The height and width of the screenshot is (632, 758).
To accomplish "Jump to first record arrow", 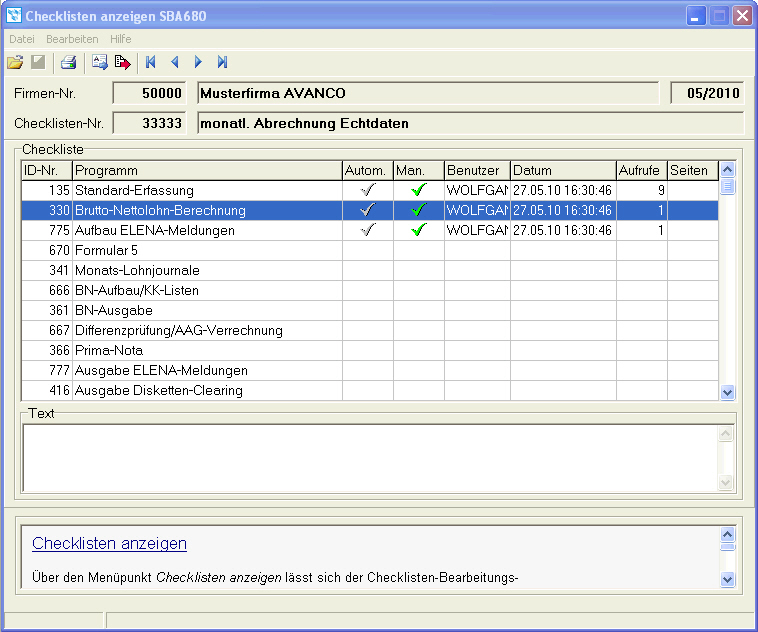I will click(151, 62).
